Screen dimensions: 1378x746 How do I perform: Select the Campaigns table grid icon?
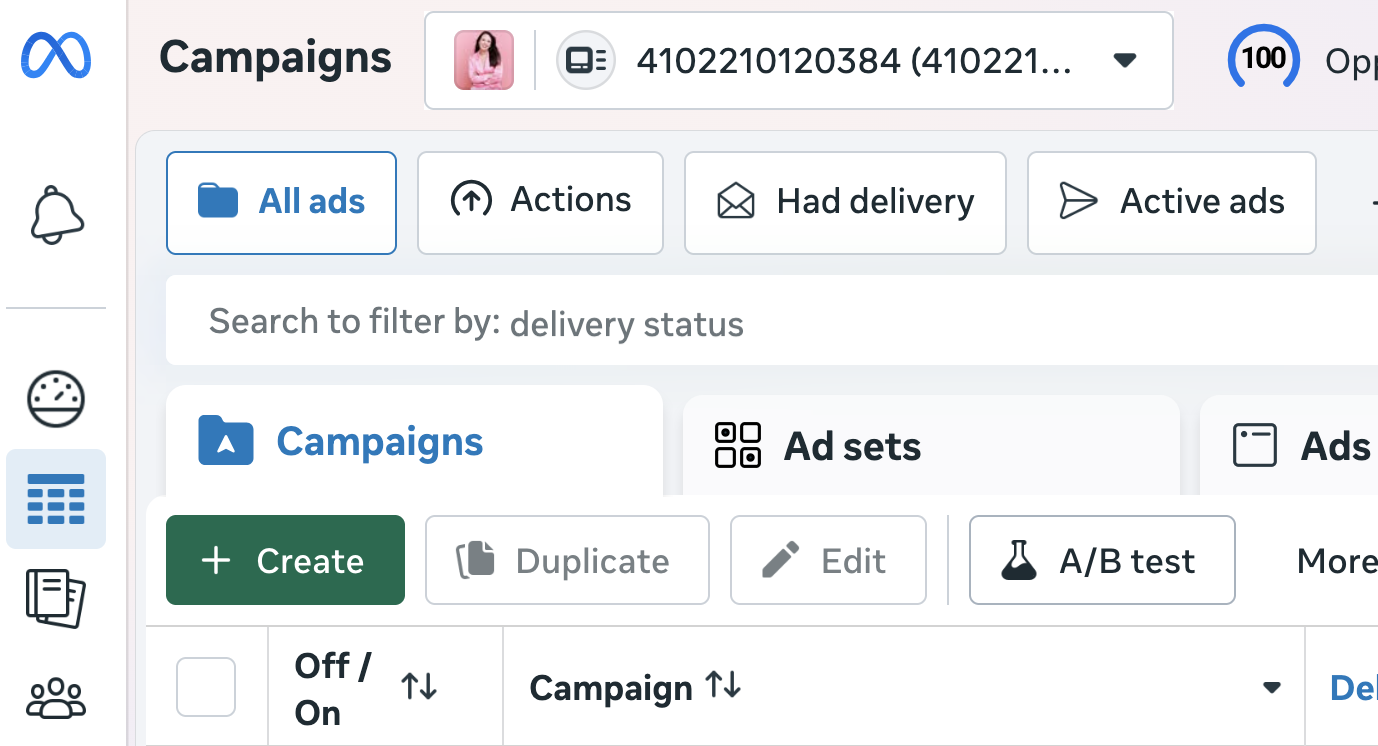tap(56, 499)
